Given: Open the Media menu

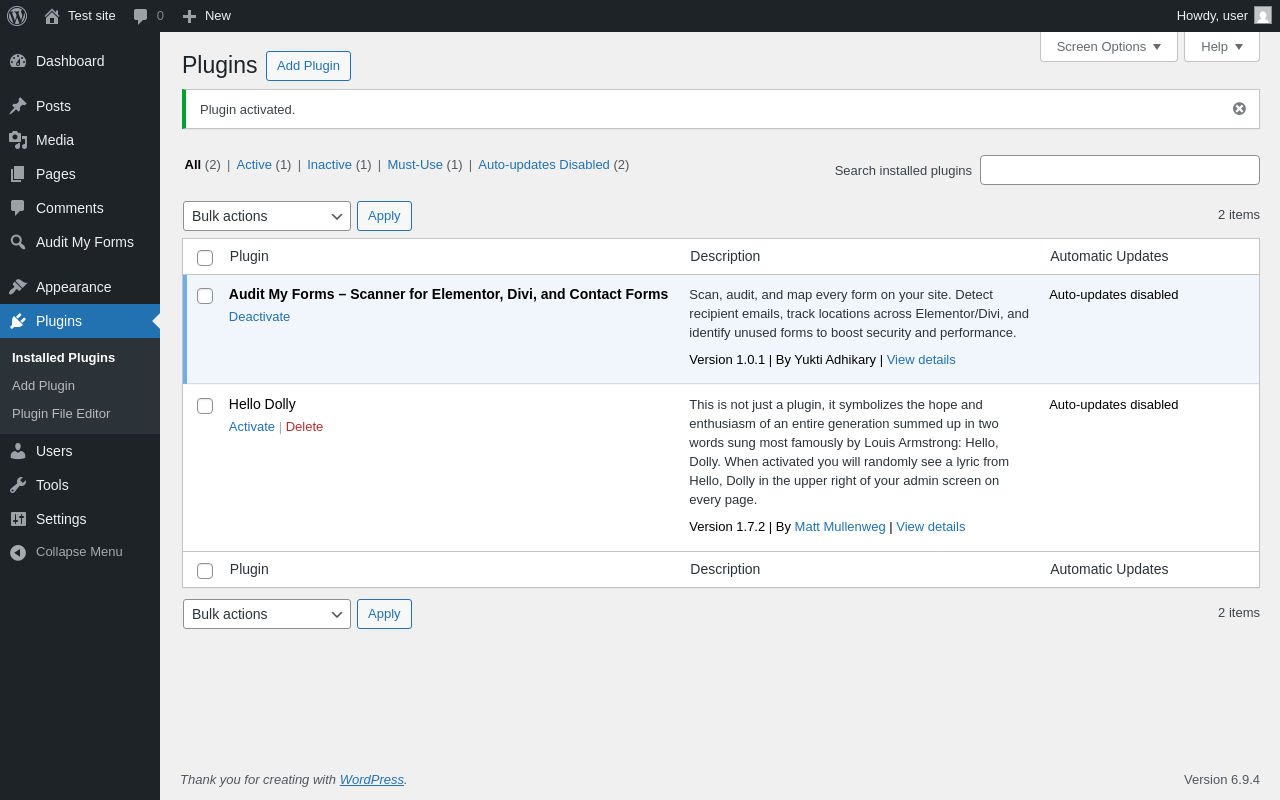Looking at the screenshot, I should click(80, 140).
